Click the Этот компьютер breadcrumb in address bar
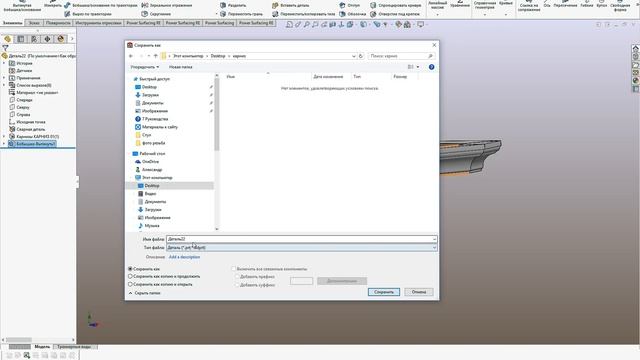640x360 pixels. 188,56
